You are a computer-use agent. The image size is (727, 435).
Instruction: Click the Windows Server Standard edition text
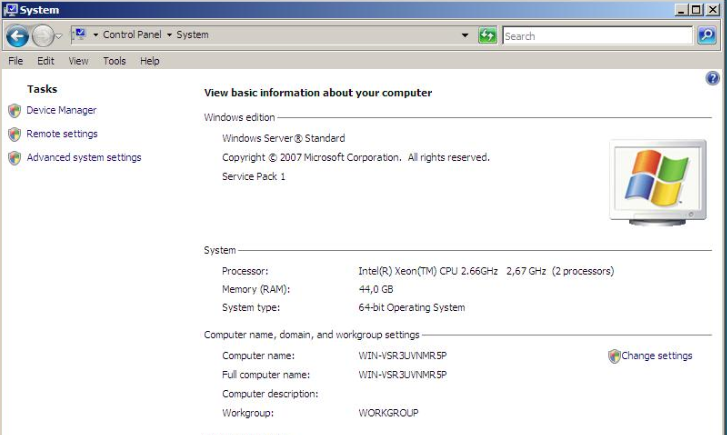tap(283, 138)
